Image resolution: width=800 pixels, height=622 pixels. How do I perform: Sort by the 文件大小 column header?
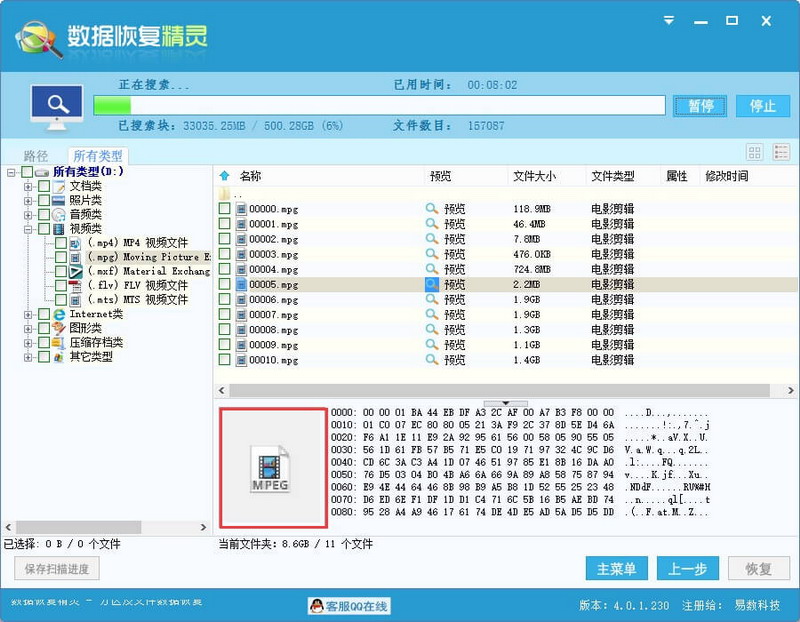tap(534, 176)
